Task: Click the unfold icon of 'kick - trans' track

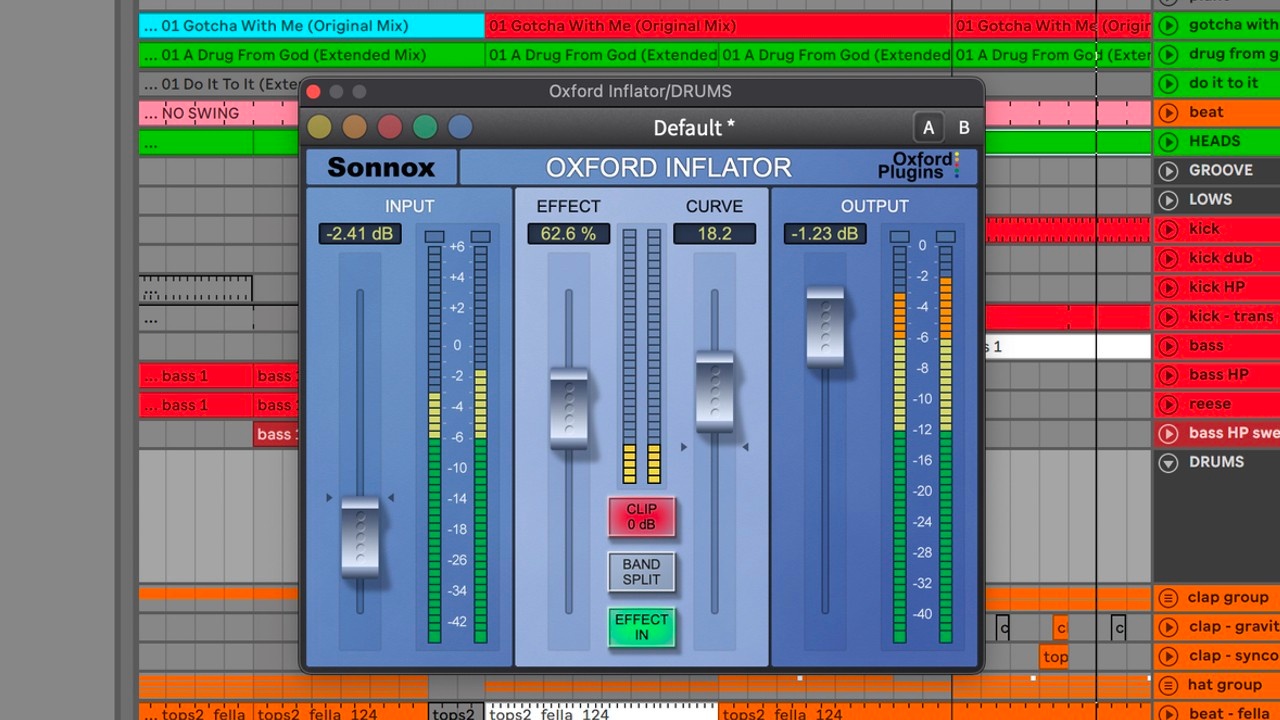Action: [x=1168, y=316]
